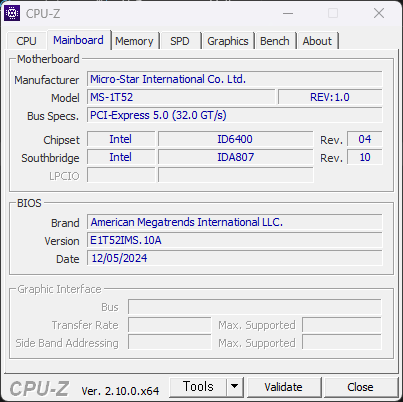The width and height of the screenshot is (403, 402).
Task: Click the Manufacturer label
Action: point(47,80)
